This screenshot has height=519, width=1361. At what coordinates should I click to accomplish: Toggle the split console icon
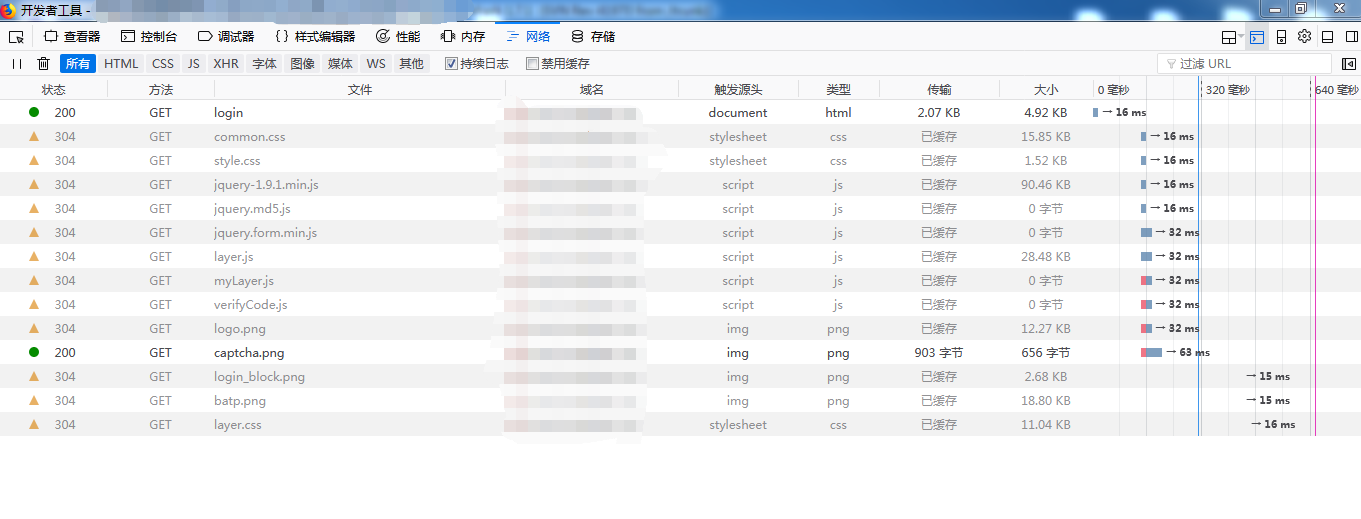pyautogui.click(x=1256, y=37)
